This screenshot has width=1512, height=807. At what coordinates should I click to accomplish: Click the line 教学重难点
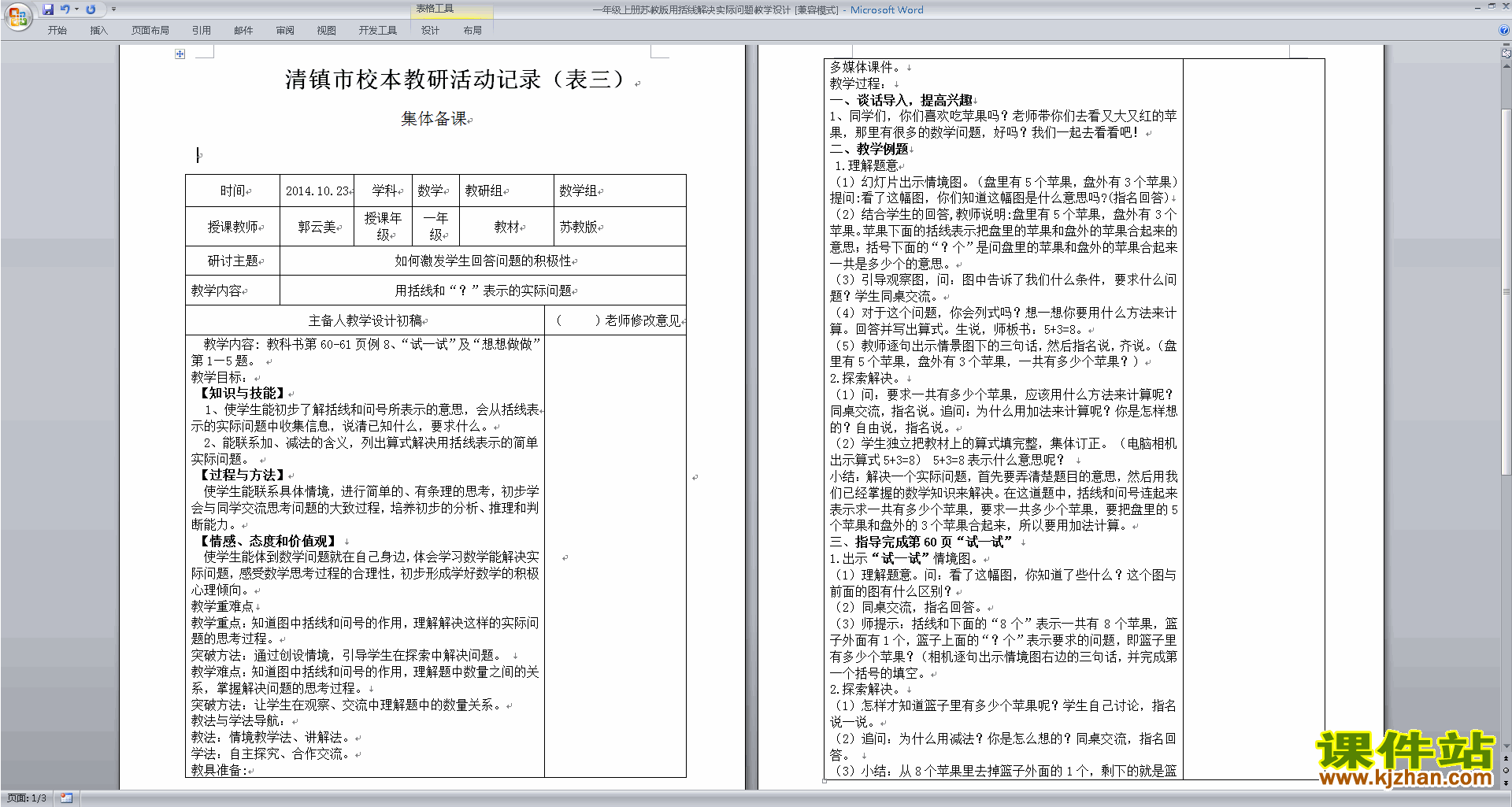click(x=222, y=607)
